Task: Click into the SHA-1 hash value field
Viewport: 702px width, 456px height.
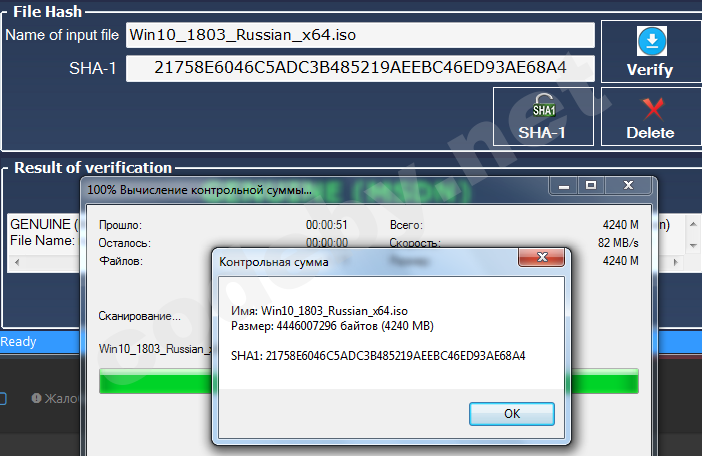Action: point(360,68)
